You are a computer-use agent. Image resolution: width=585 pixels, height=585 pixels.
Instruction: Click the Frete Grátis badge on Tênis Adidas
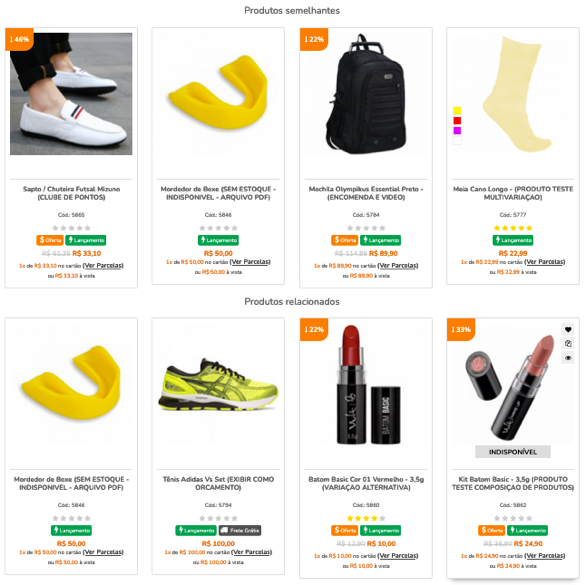(240, 530)
